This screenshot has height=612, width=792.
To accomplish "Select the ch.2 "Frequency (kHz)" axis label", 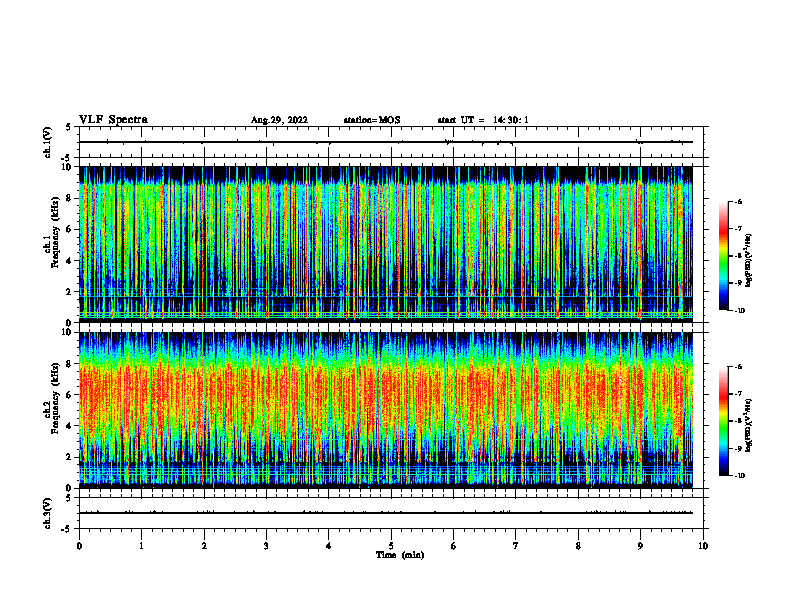I will [55, 398].
